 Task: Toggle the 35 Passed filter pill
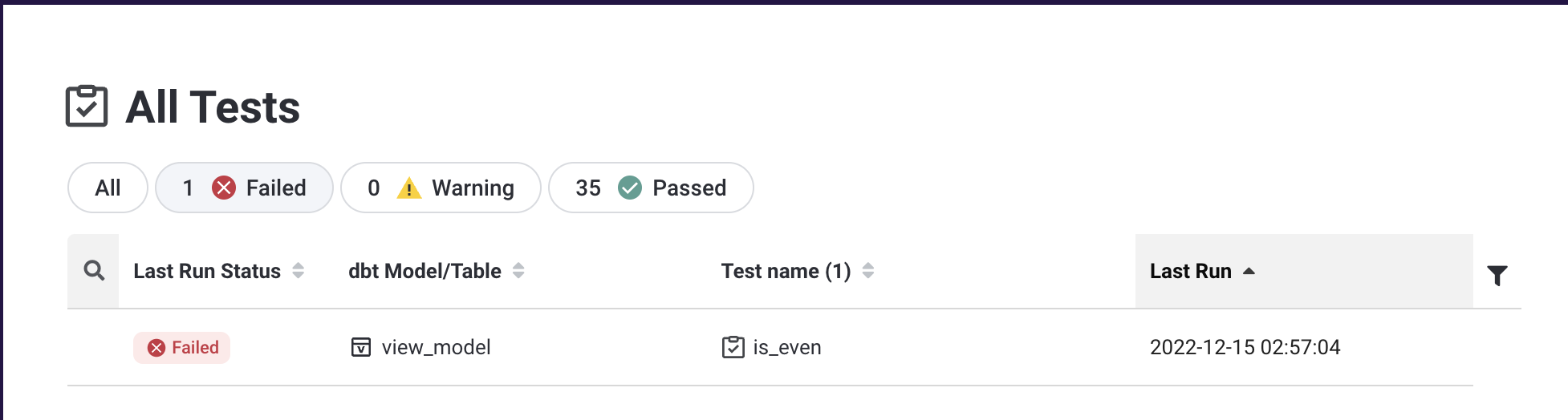coord(650,188)
